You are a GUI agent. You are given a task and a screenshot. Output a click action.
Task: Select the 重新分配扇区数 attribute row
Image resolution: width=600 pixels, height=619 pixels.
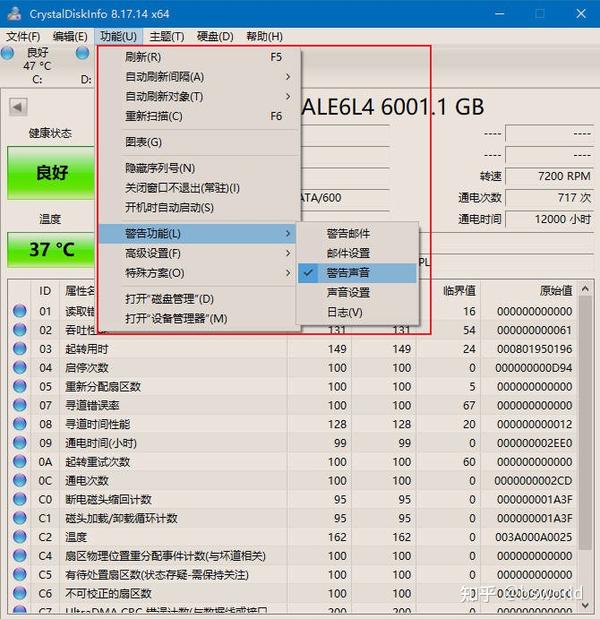click(x=293, y=386)
